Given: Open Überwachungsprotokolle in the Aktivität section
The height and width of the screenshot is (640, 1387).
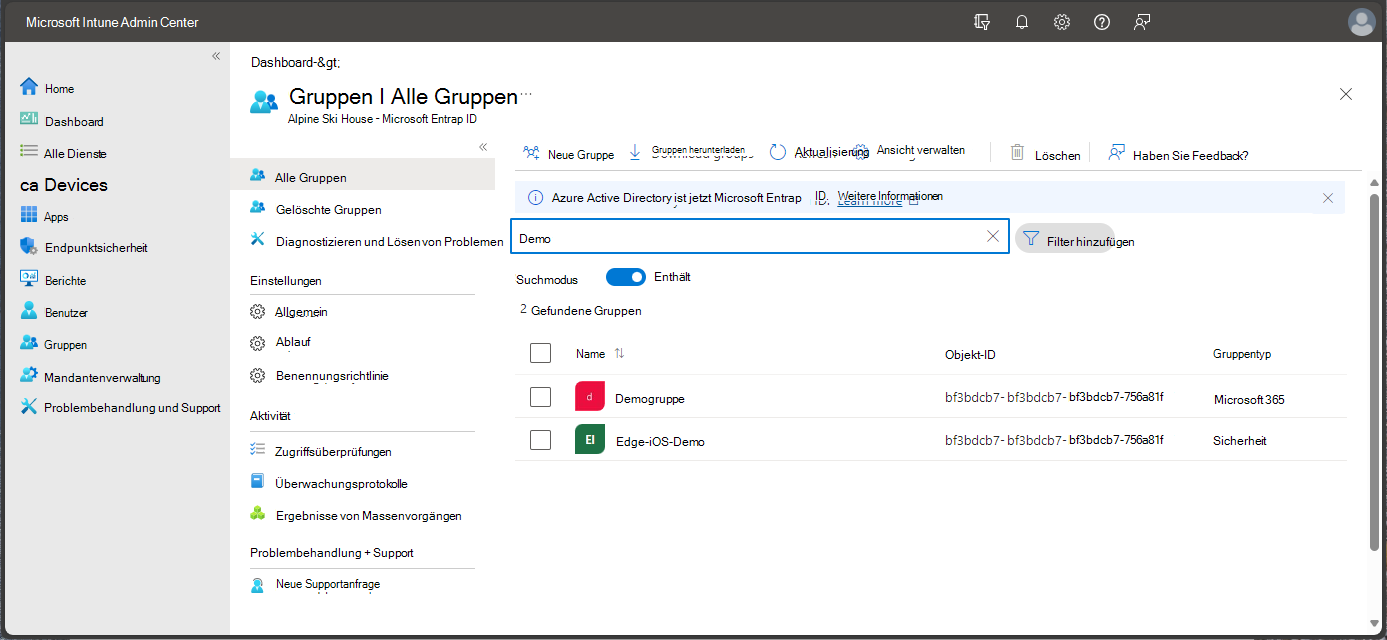Looking at the screenshot, I should (341, 484).
